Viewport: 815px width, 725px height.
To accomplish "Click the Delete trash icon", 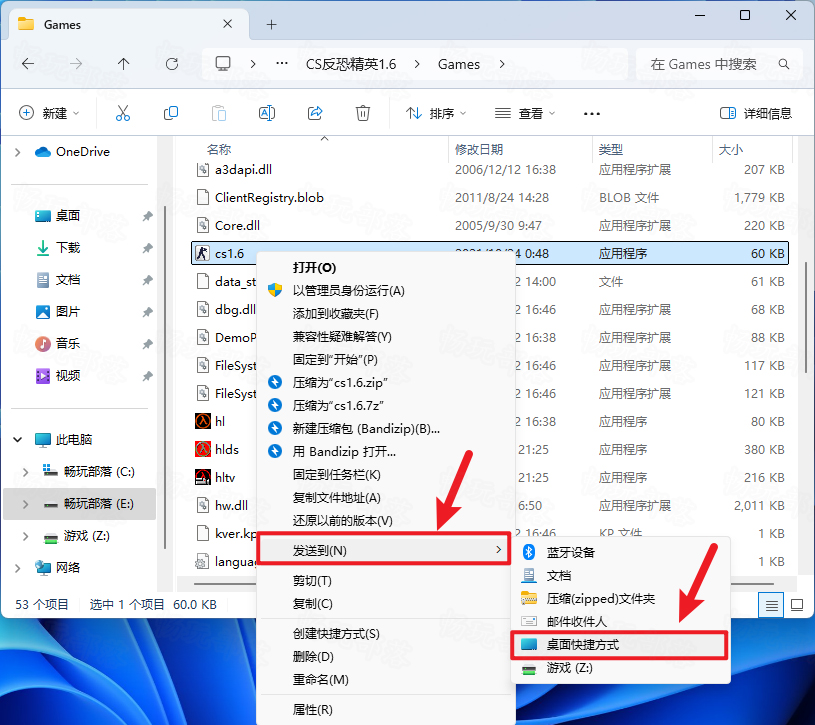I will tap(363, 113).
